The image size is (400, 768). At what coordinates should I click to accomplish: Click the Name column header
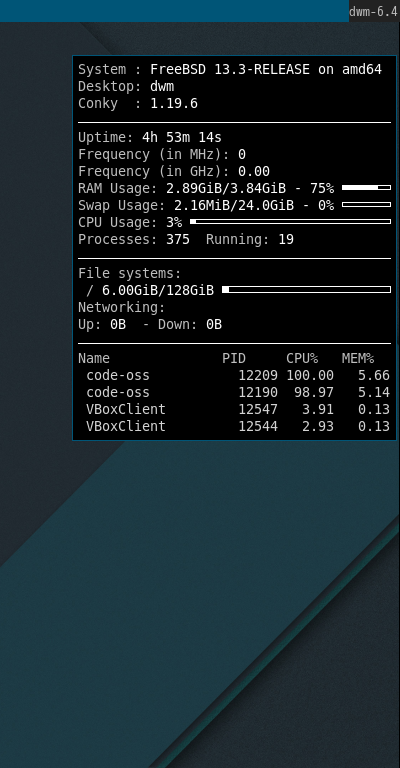pyautogui.click(x=94, y=359)
